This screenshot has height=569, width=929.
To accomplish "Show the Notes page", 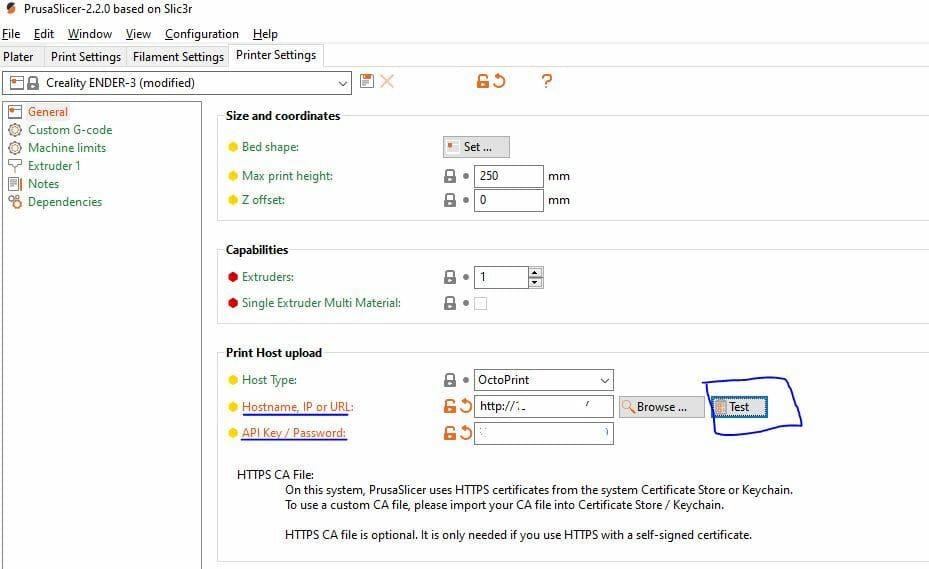I will tap(43, 184).
